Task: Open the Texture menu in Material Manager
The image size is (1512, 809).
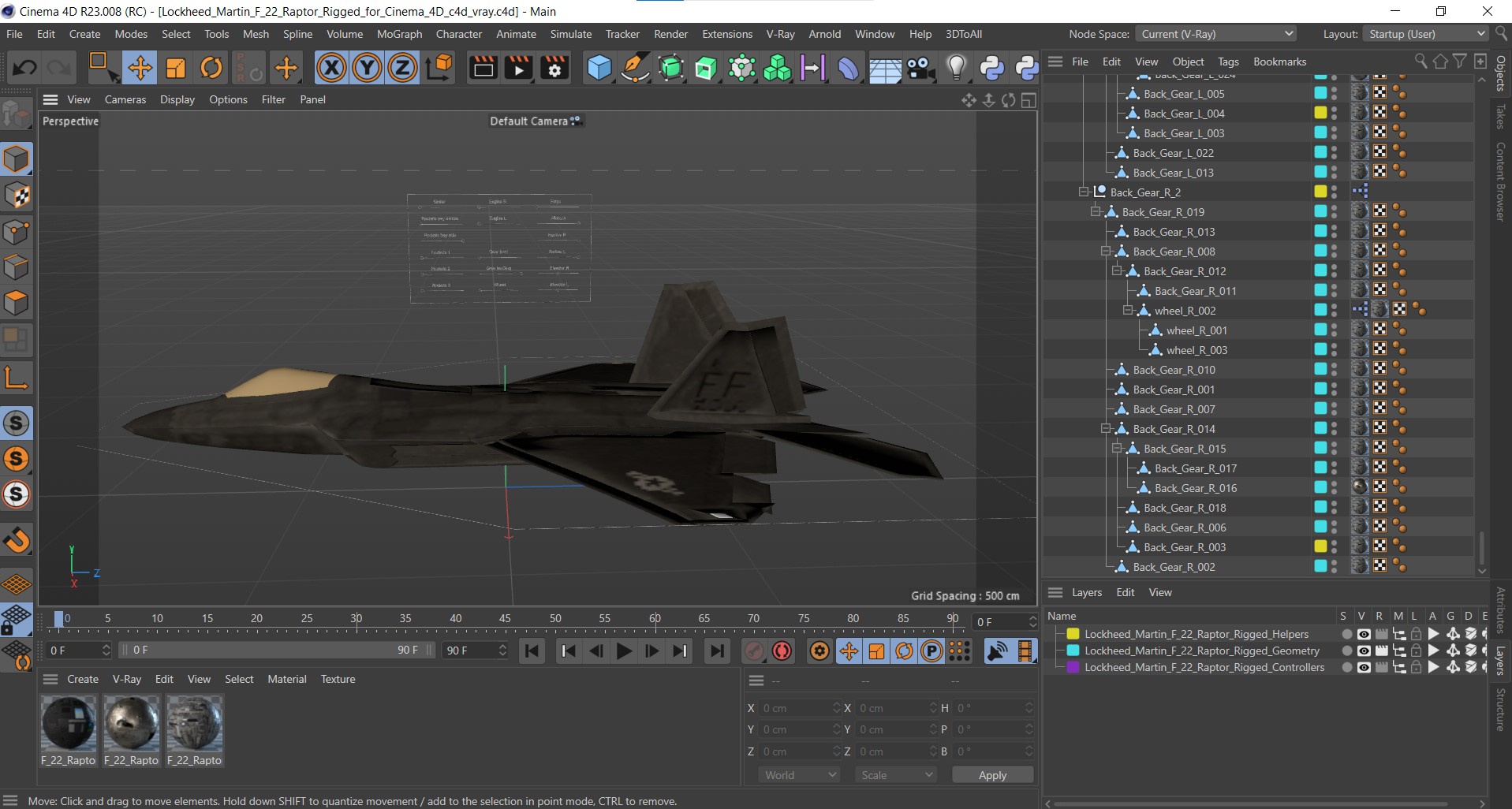Action: [x=338, y=679]
